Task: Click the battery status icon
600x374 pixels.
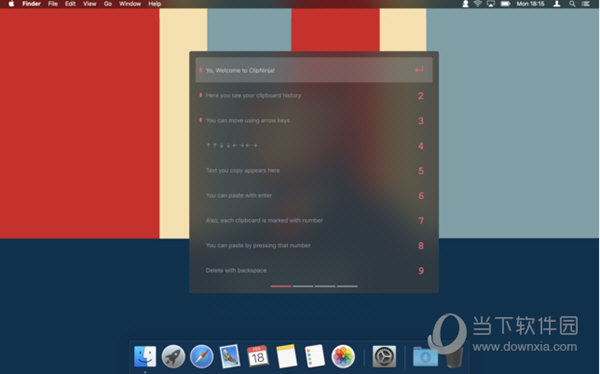Action: click(x=505, y=4)
